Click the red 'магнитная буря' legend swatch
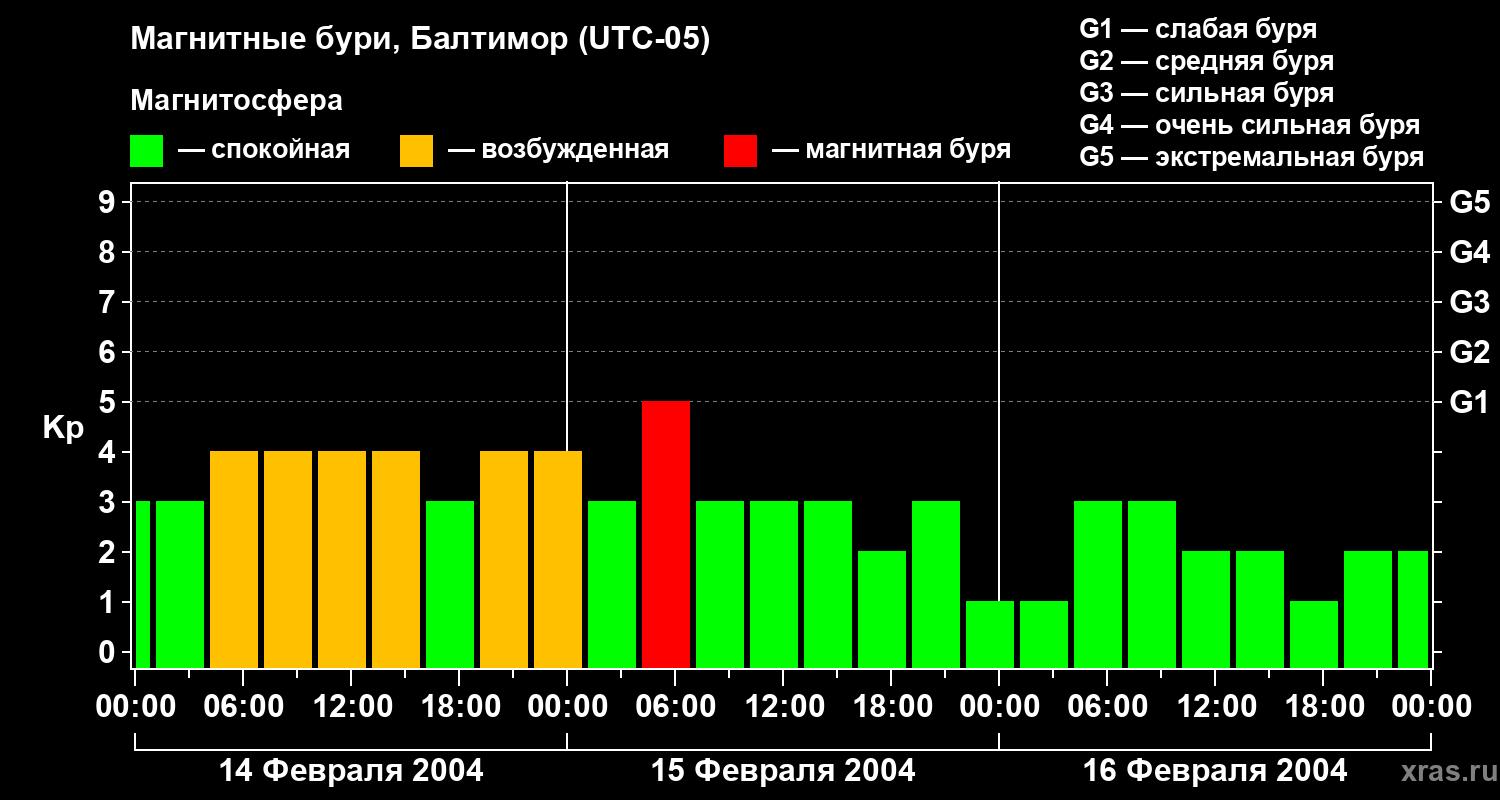Viewport: 1500px width, 800px height. point(740,151)
